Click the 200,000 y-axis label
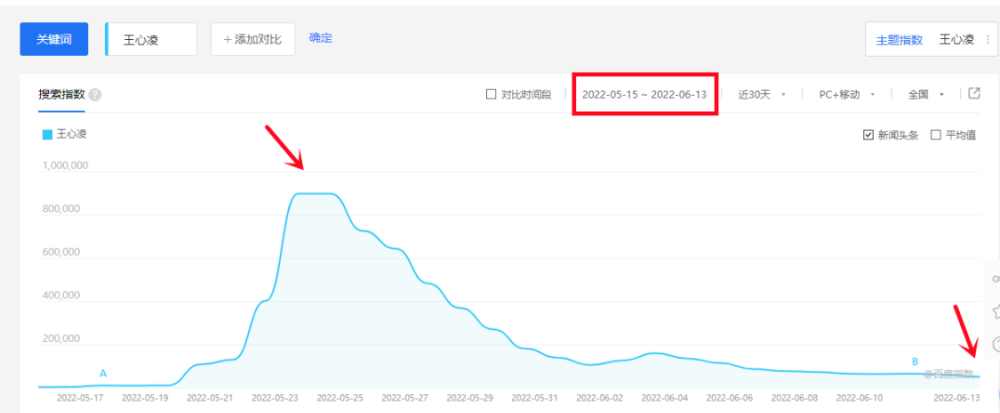The width and height of the screenshot is (1000, 413). 61,338
